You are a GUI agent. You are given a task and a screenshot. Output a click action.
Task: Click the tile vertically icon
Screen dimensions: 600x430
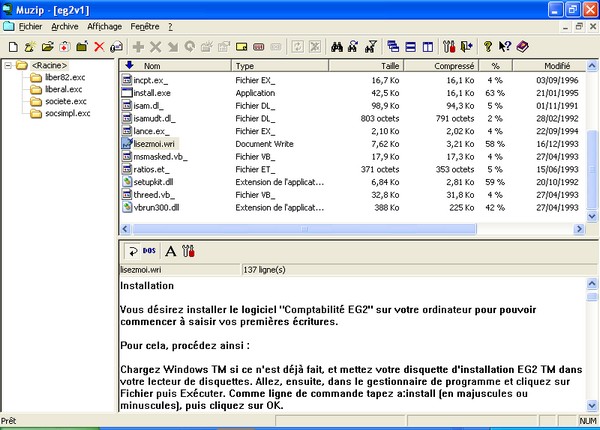click(x=428, y=47)
